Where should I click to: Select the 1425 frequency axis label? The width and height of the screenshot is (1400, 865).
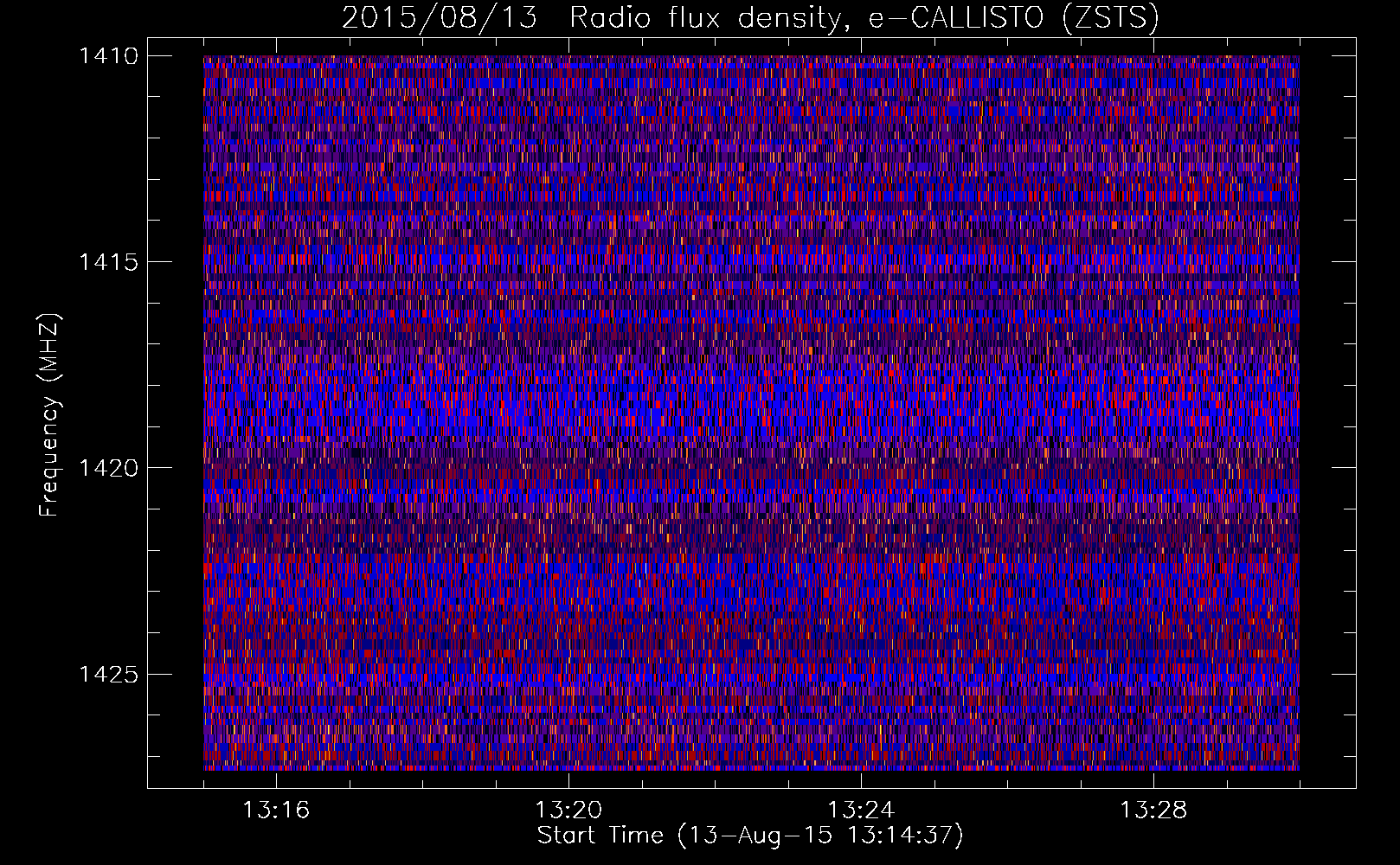click(108, 674)
